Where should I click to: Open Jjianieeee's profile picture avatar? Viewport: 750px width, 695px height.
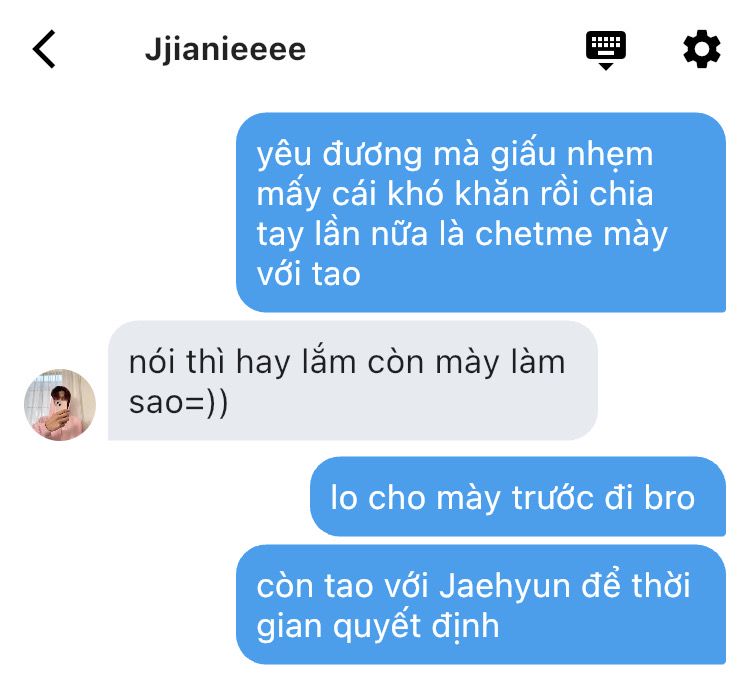(60, 405)
